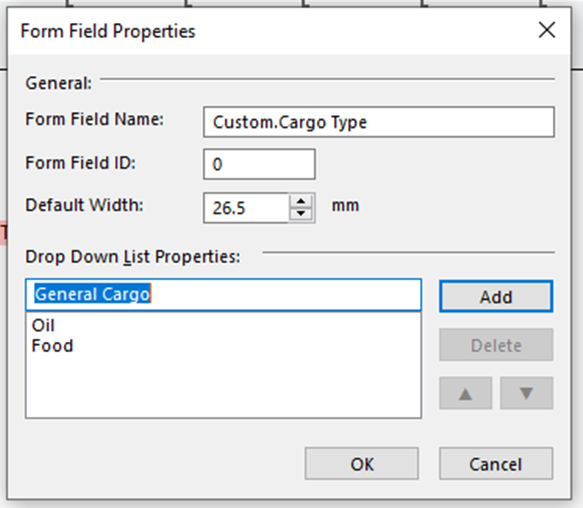The height and width of the screenshot is (508, 583).
Task: Decrease Default Width using the down spinner arrow
Action: pyautogui.click(x=301, y=214)
